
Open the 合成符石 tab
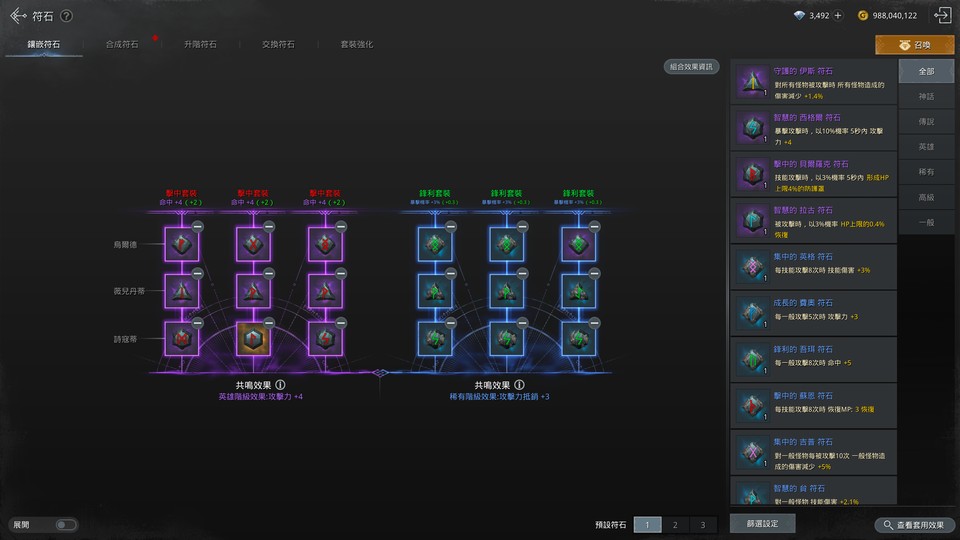pos(122,45)
